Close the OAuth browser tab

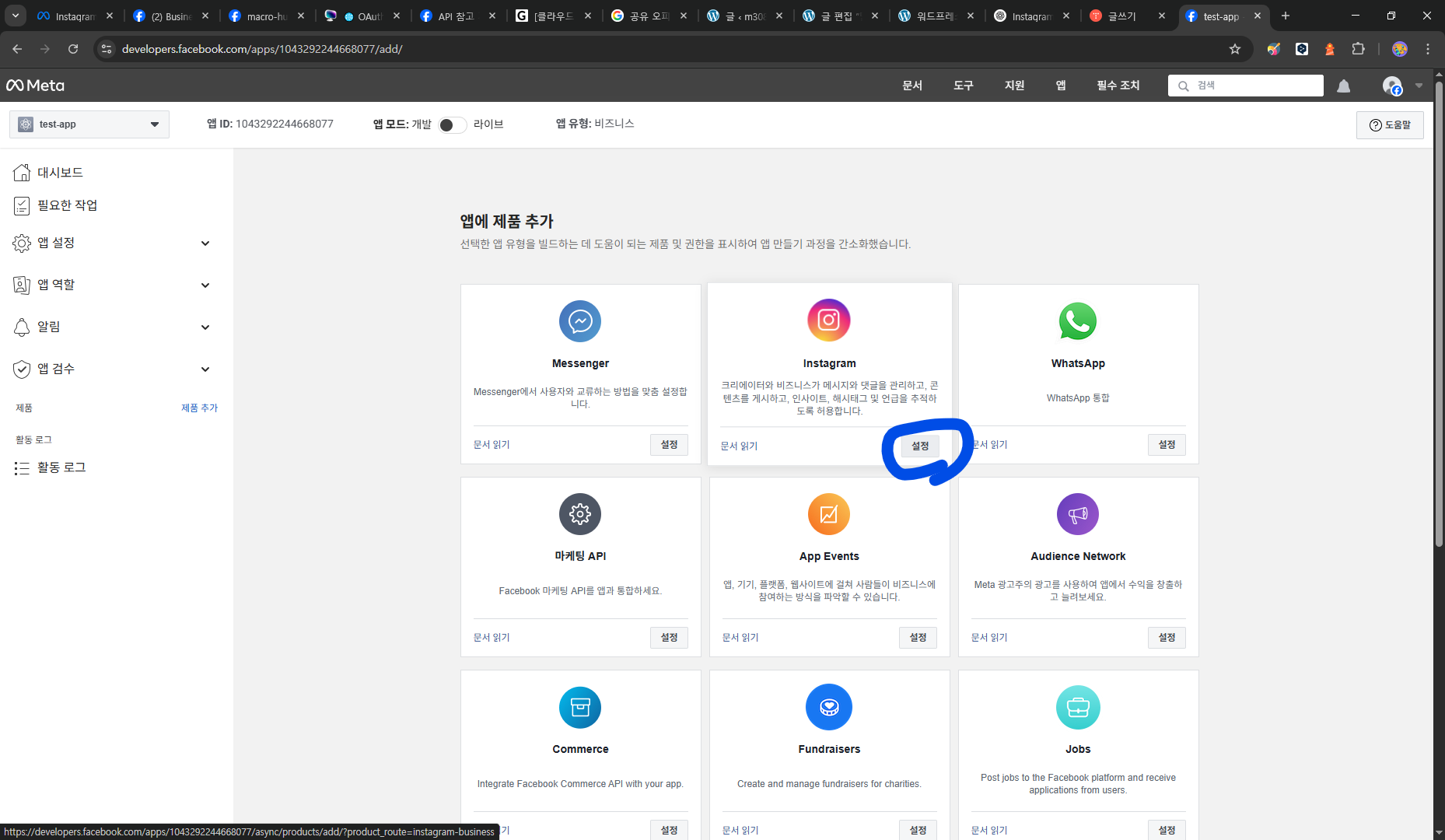pos(397,16)
